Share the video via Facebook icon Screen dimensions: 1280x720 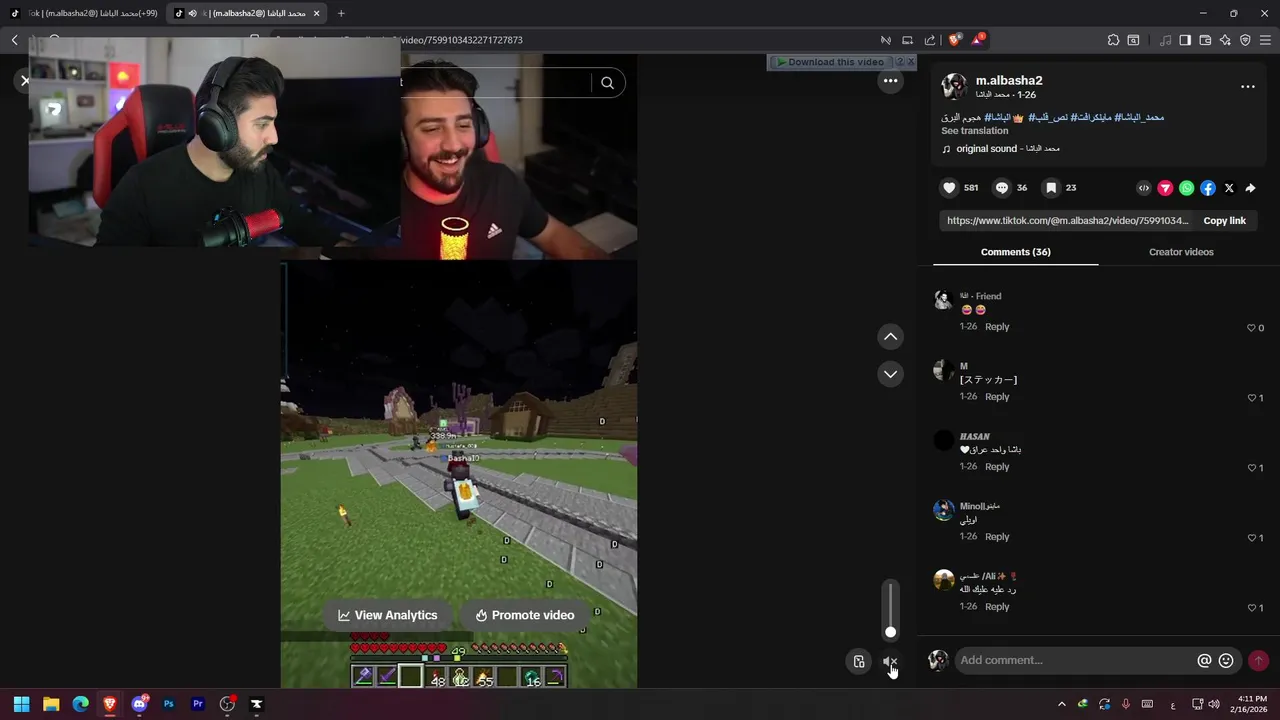tap(1208, 188)
